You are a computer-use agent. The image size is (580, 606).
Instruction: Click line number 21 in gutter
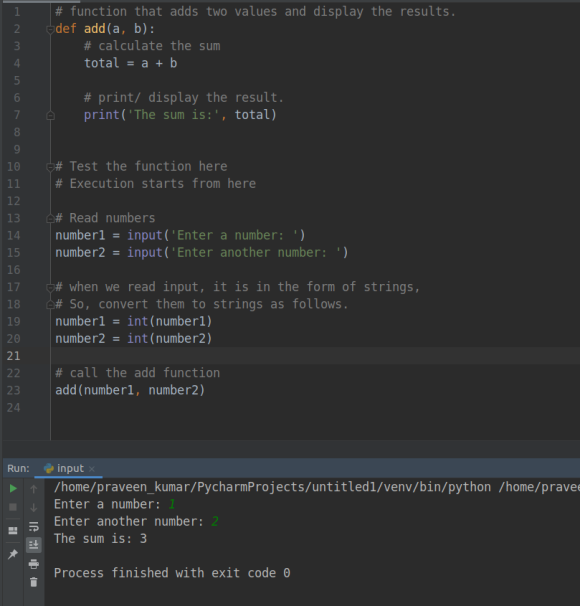[x=14, y=356]
